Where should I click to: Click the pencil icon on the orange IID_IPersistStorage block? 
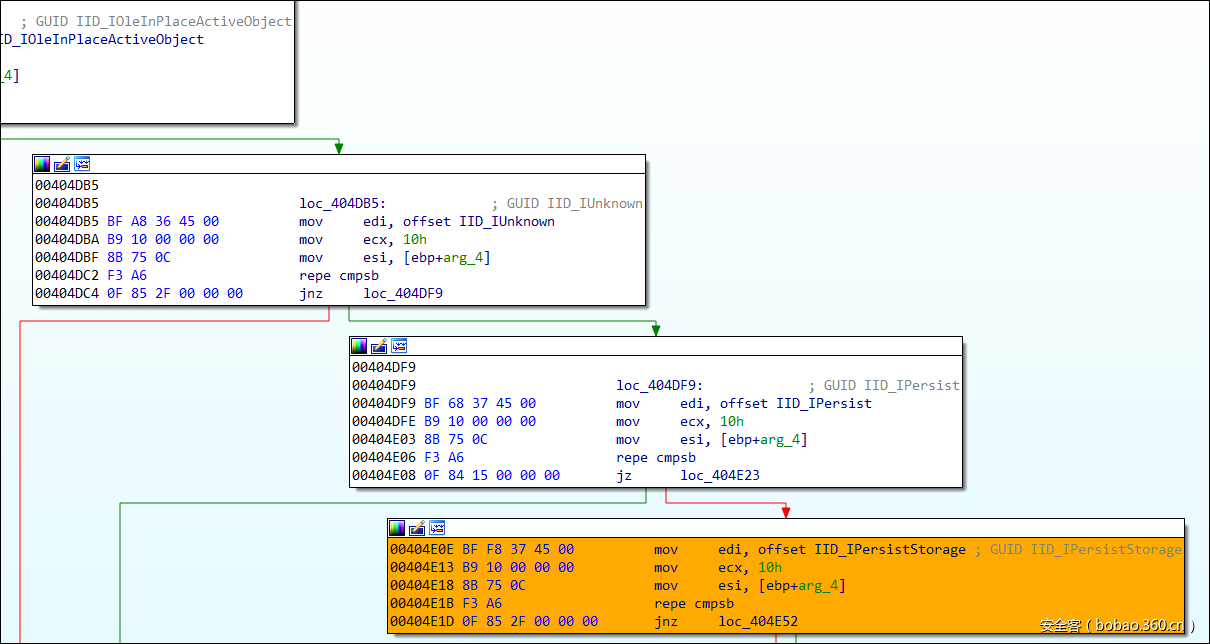click(x=417, y=528)
